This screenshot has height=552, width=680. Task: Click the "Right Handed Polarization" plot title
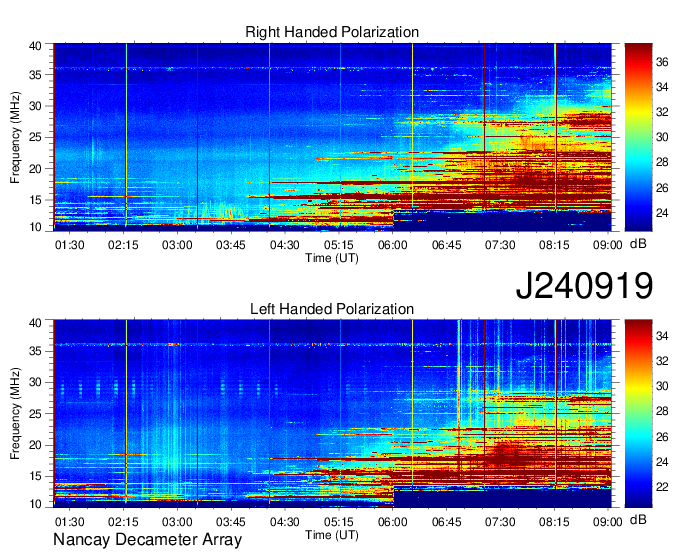tap(332, 32)
